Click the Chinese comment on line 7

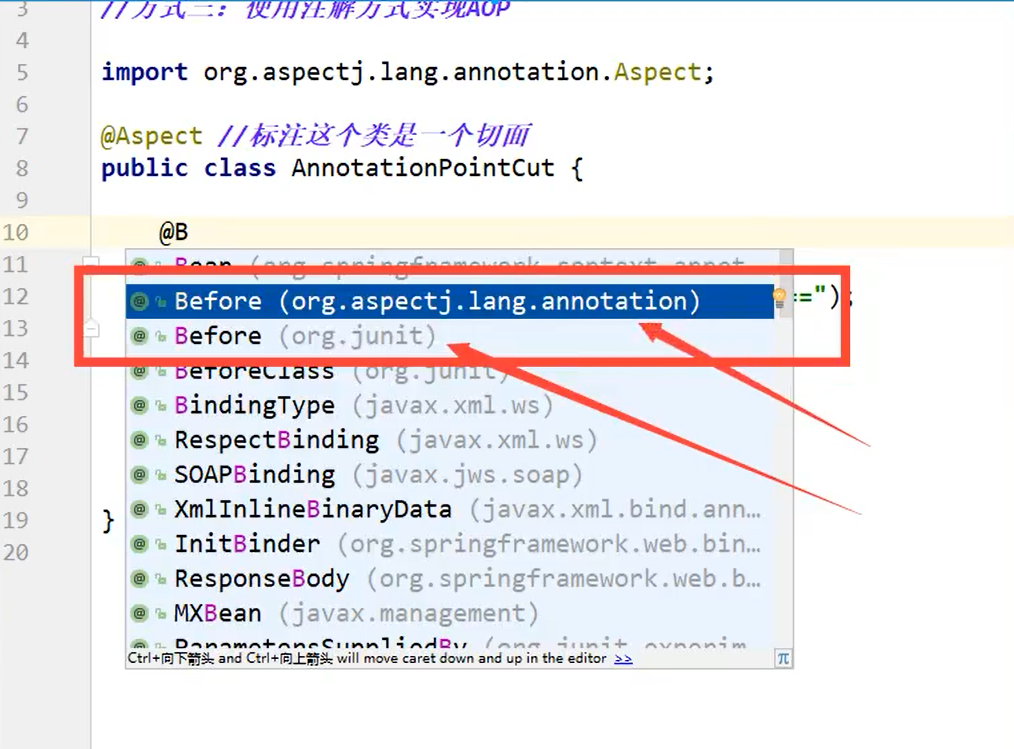tap(374, 136)
